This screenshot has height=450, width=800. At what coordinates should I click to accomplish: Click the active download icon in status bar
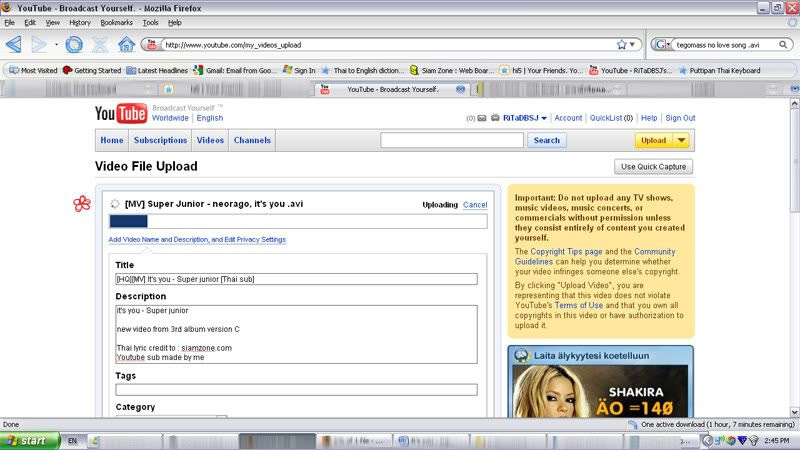click(x=633, y=424)
